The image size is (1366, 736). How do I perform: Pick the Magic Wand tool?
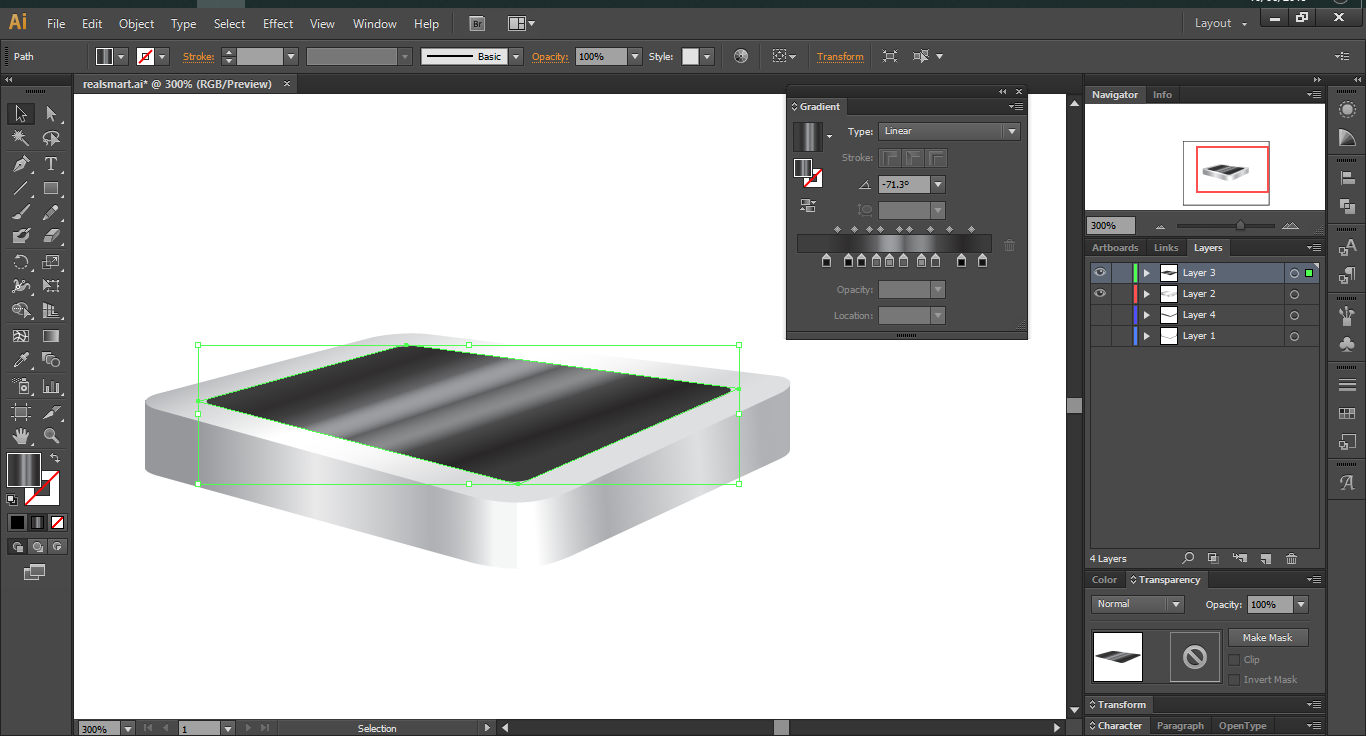20,139
